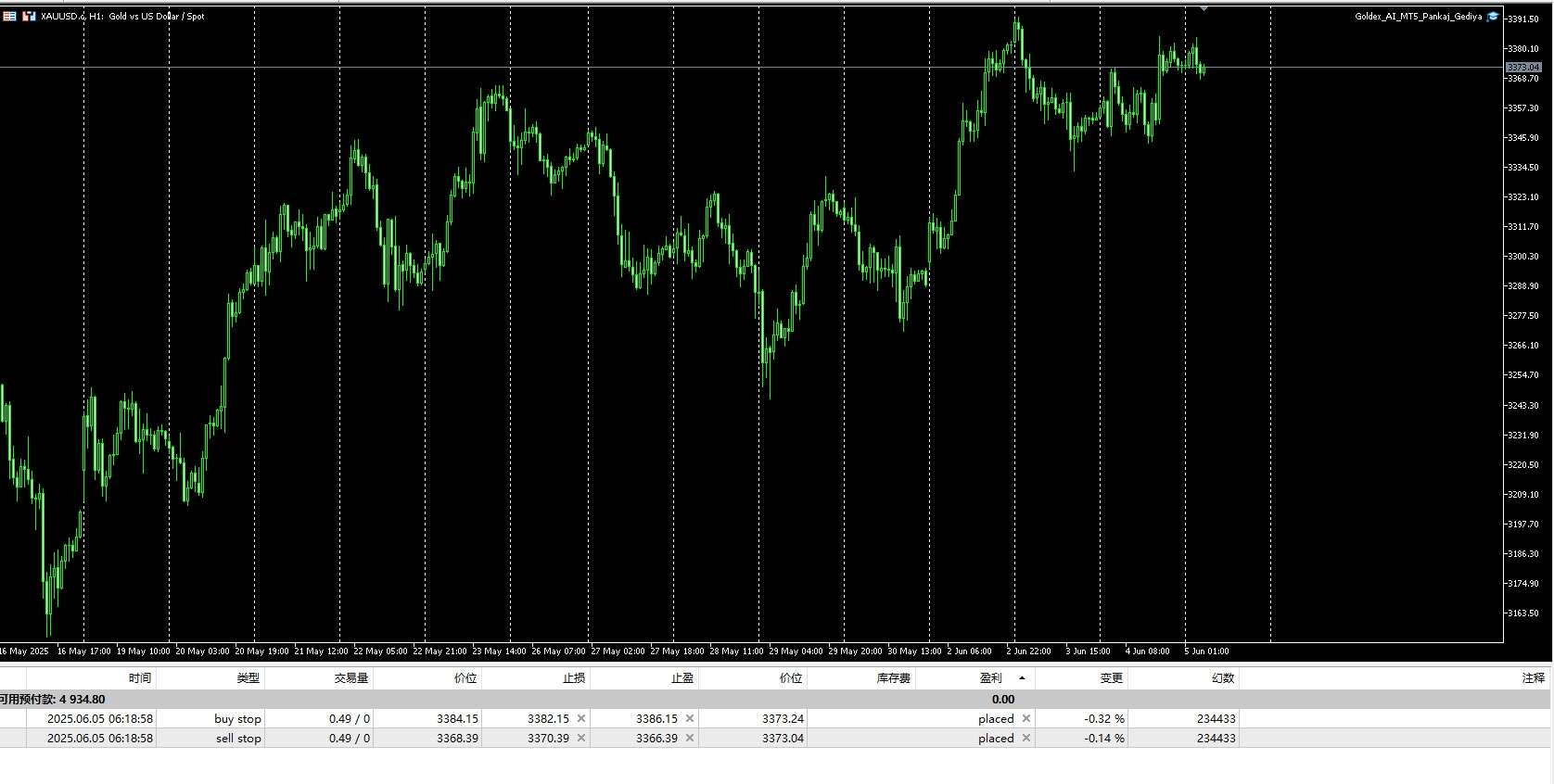Sort orders by 时间 column header
This screenshot has width=1554, height=784.
140,678
